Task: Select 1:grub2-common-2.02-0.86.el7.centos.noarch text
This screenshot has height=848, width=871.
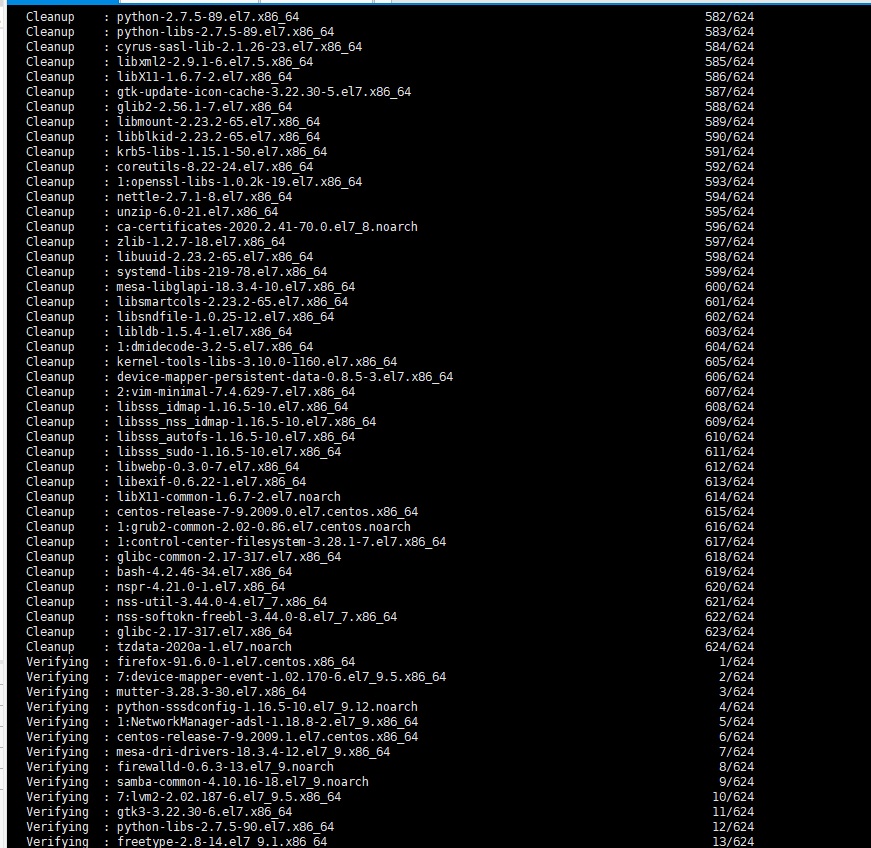Action: (263, 527)
